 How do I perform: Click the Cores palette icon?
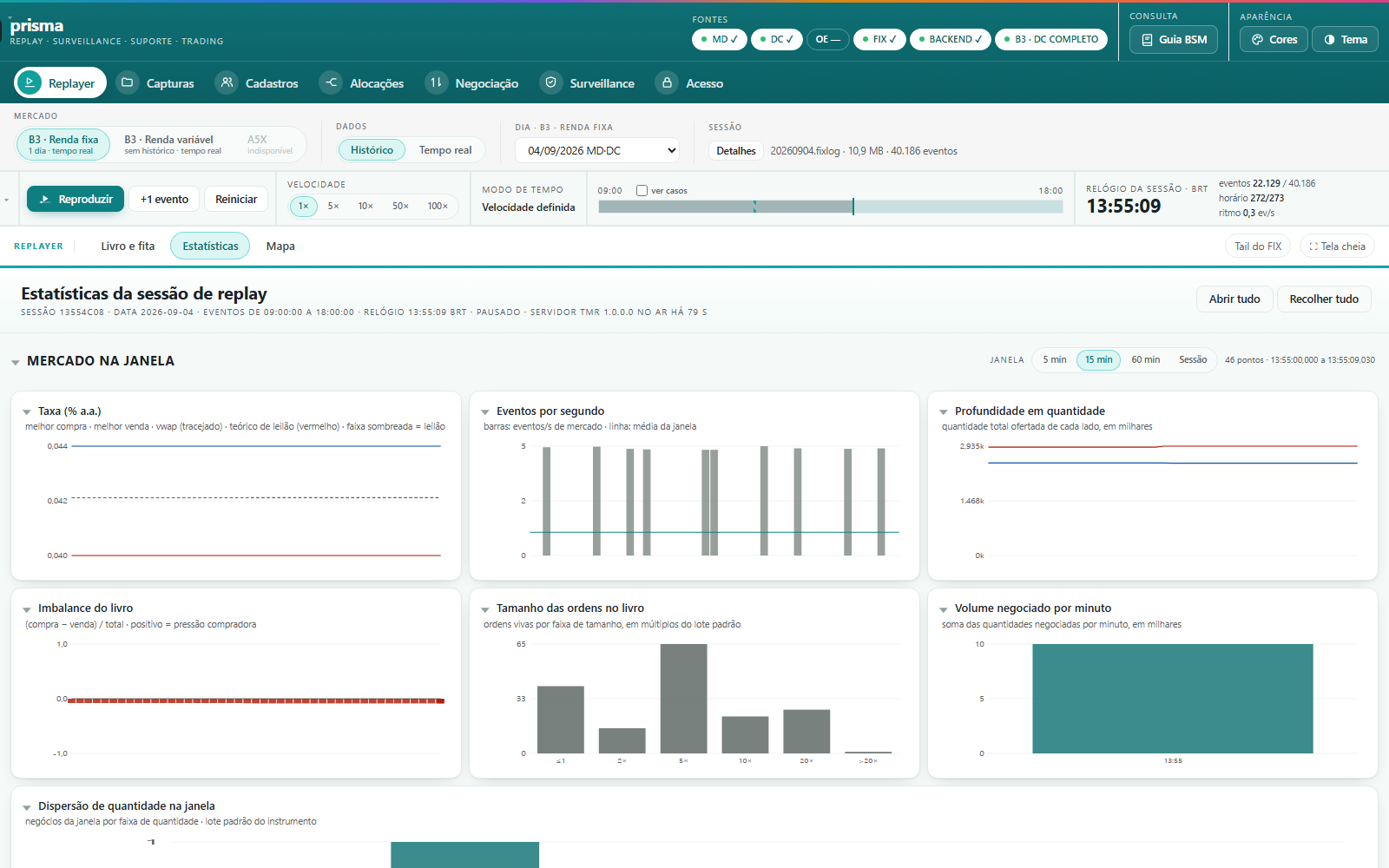pyautogui.click(x=1257, y=40)
